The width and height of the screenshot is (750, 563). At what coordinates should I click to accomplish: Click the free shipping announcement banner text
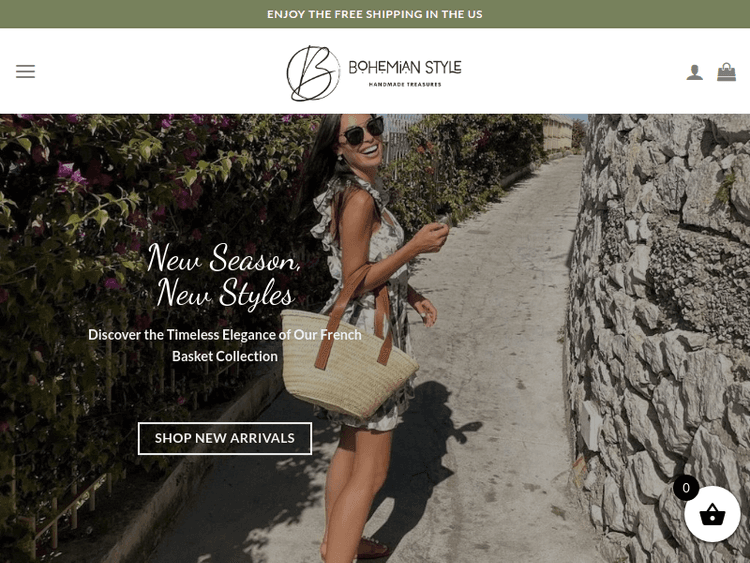pyautogui.click(x=375, y=14)
